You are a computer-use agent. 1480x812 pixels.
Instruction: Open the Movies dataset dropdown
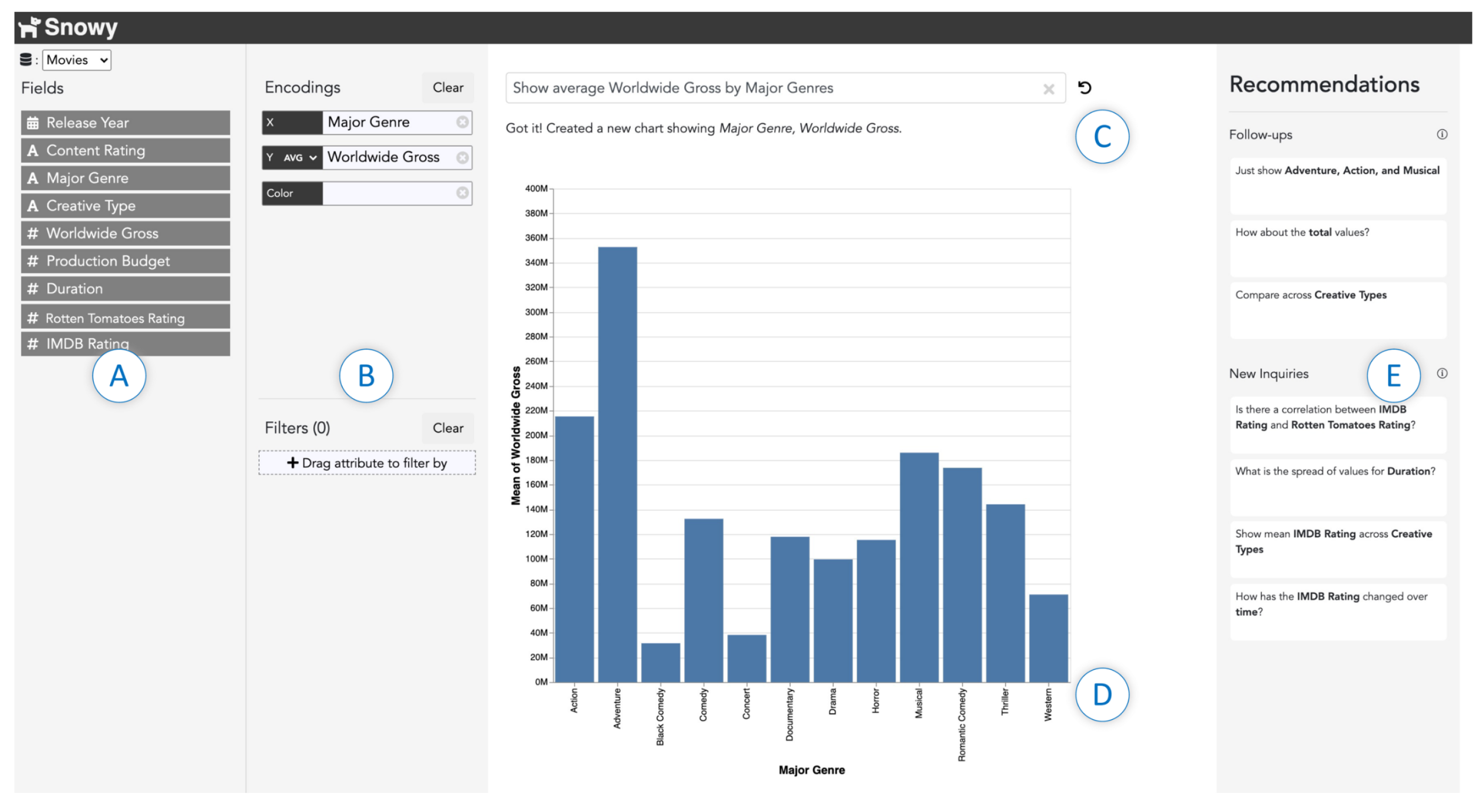[x=77, y=60]
